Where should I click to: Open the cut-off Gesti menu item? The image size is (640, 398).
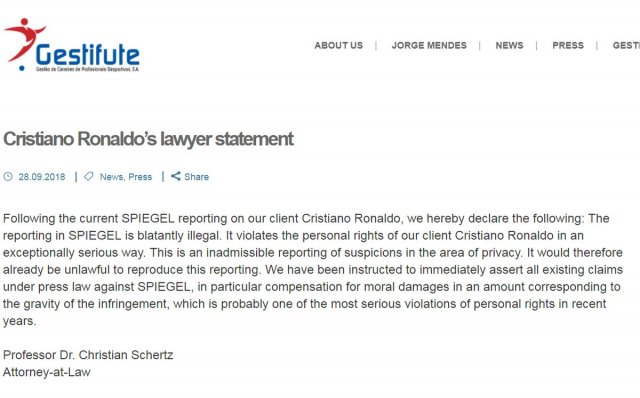click(626, 45)
